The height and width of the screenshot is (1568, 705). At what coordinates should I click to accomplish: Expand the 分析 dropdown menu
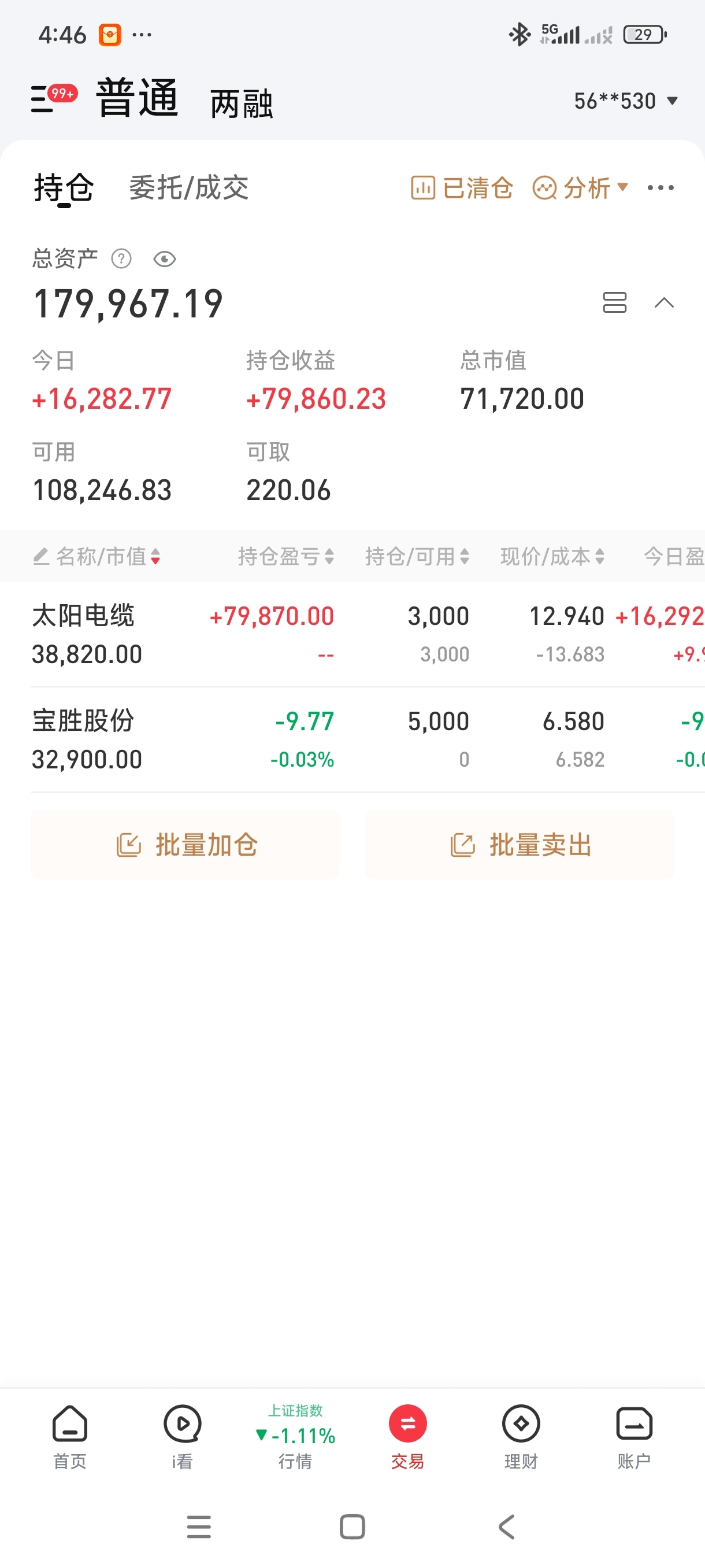pos(580,187)
